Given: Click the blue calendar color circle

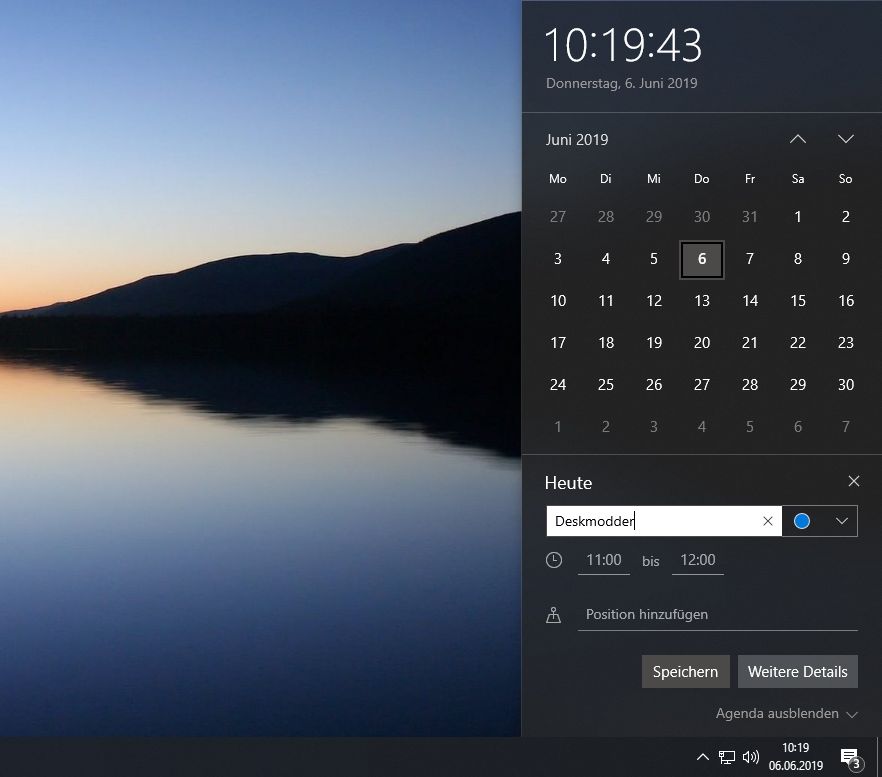Looking at the screenshot, I should tap(801, 521).
